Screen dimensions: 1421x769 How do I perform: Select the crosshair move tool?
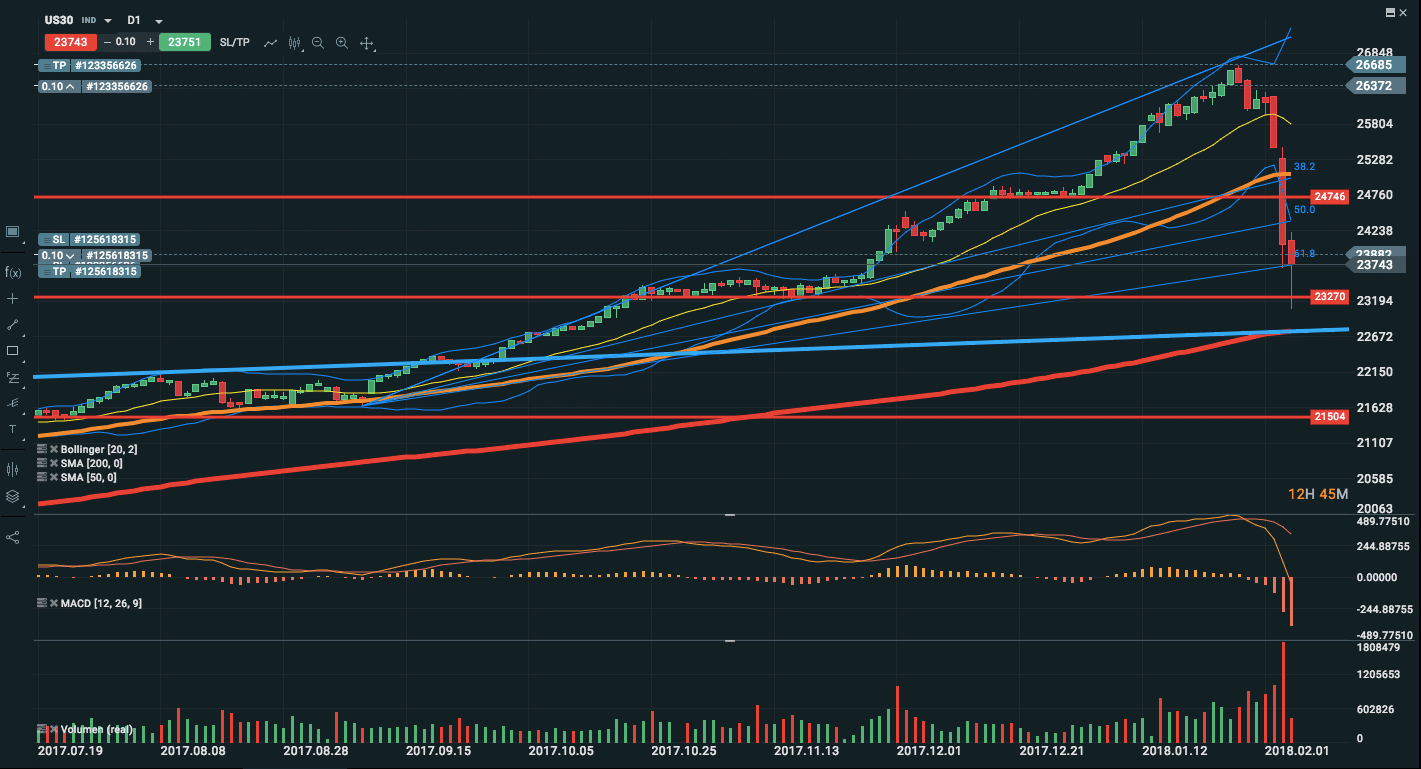click(x=367, y=43)
